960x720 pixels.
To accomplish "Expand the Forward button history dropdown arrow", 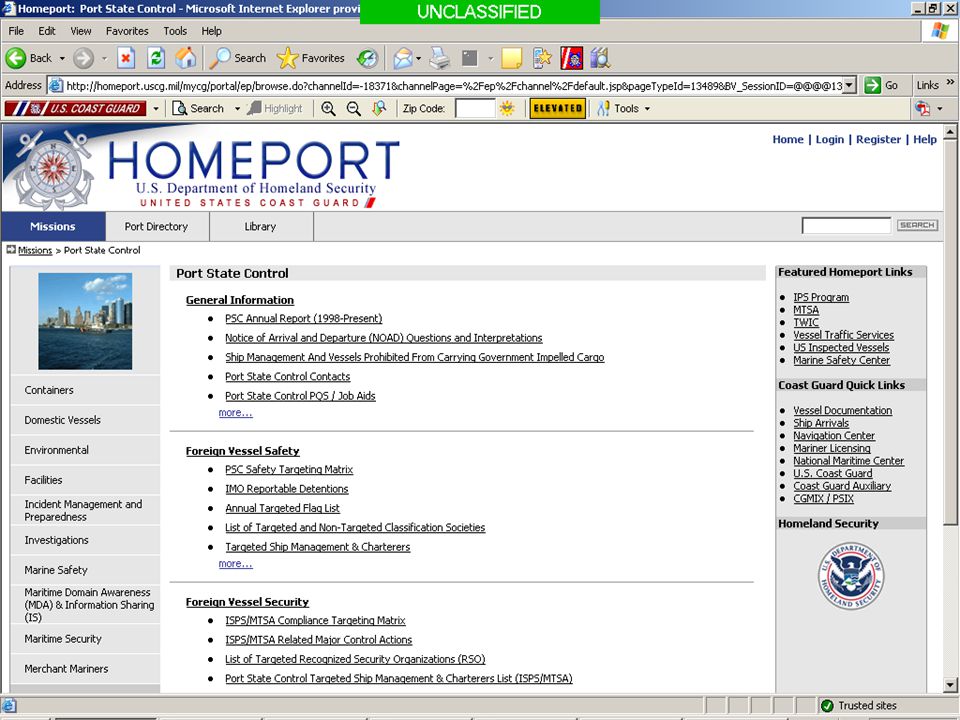I will pyautogui.click(x=104, y=58).
